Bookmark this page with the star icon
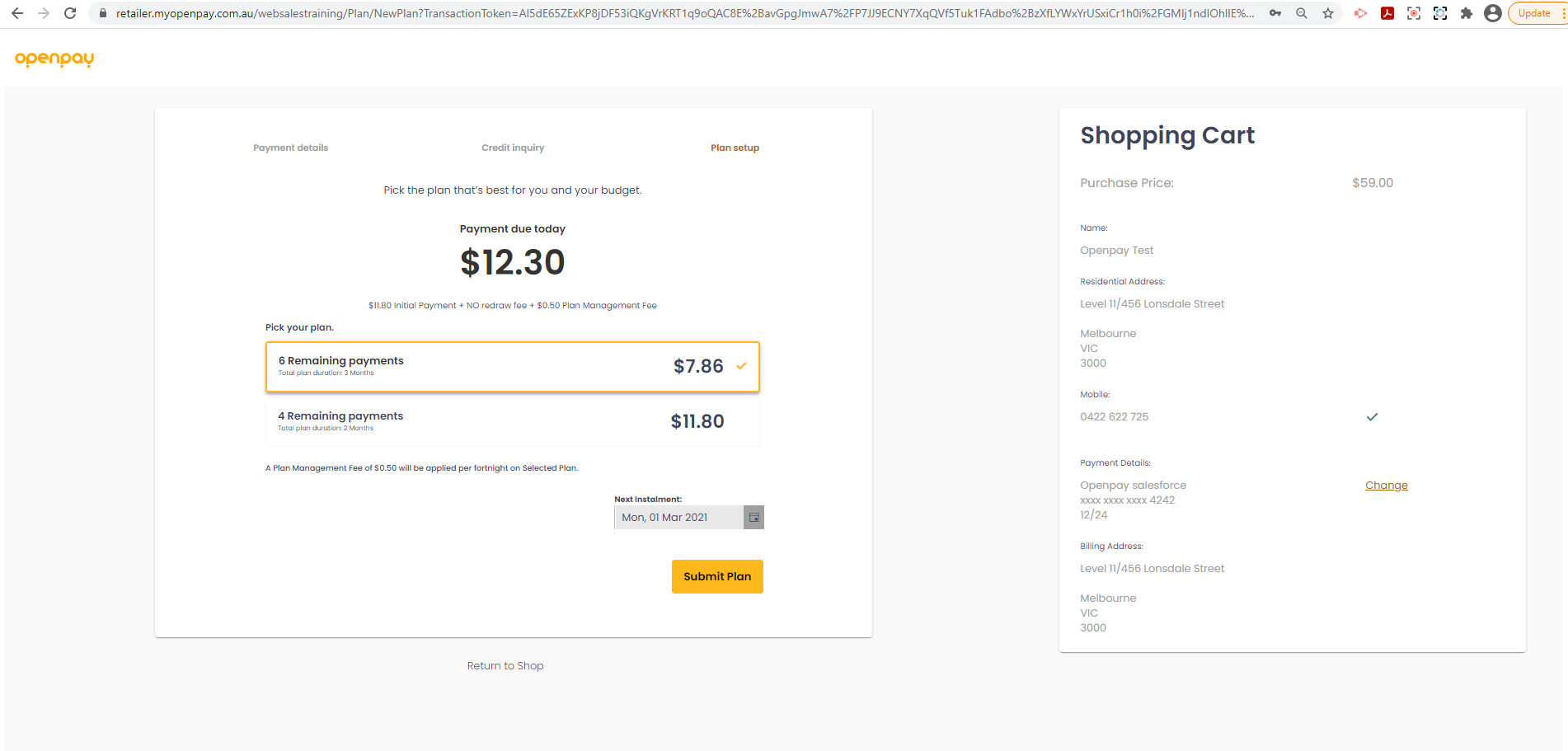 (1328, 13)
